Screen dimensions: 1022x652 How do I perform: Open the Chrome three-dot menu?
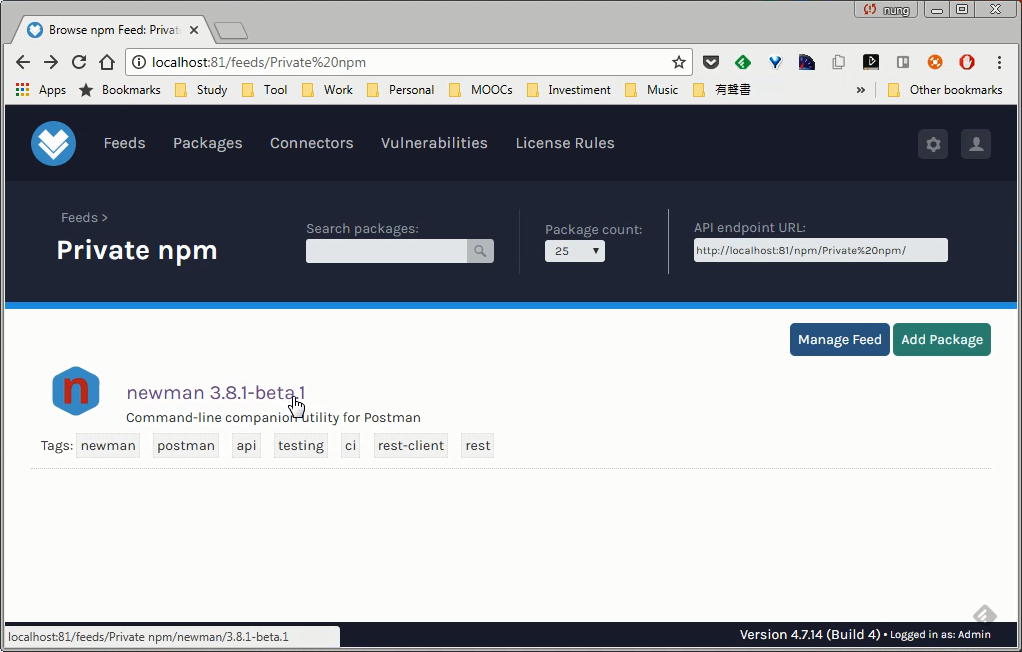pyautogui.click(x=999, y=62)
